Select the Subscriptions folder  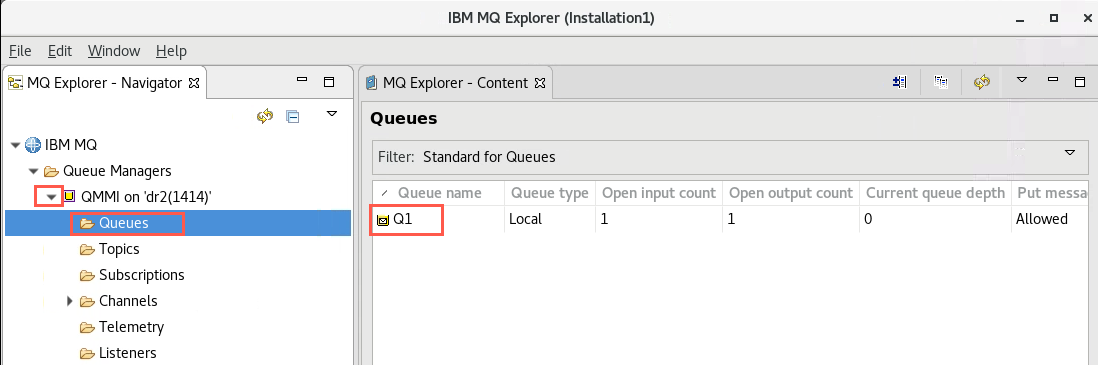click(141, 275)
